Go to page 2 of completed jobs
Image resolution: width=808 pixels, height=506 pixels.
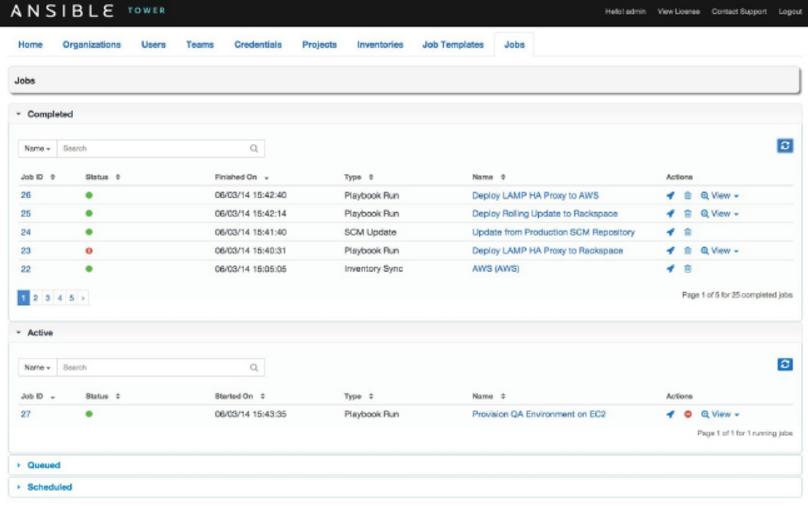point(36,298)
